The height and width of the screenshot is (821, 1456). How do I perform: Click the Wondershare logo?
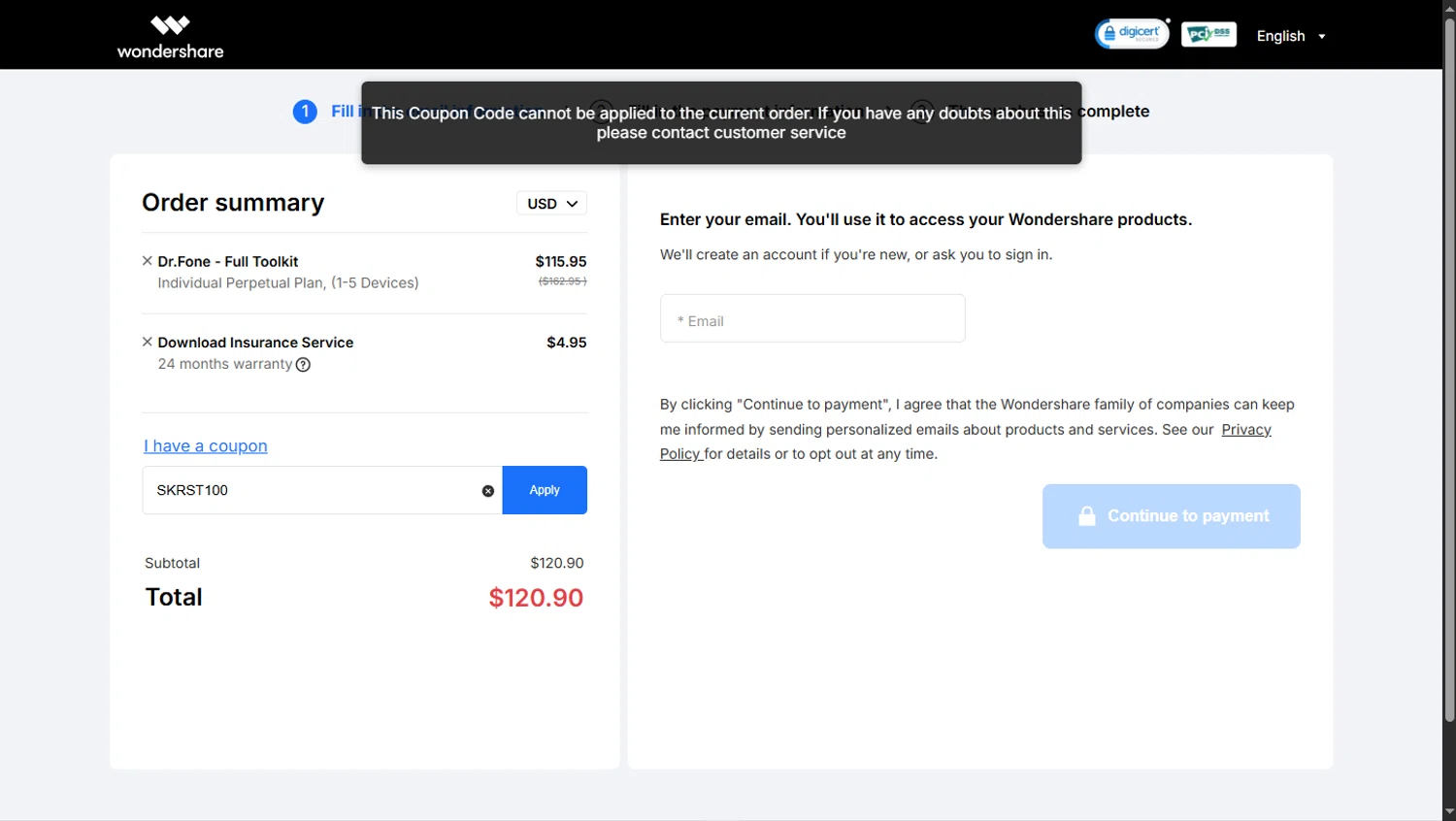click(x=171, y=37)
